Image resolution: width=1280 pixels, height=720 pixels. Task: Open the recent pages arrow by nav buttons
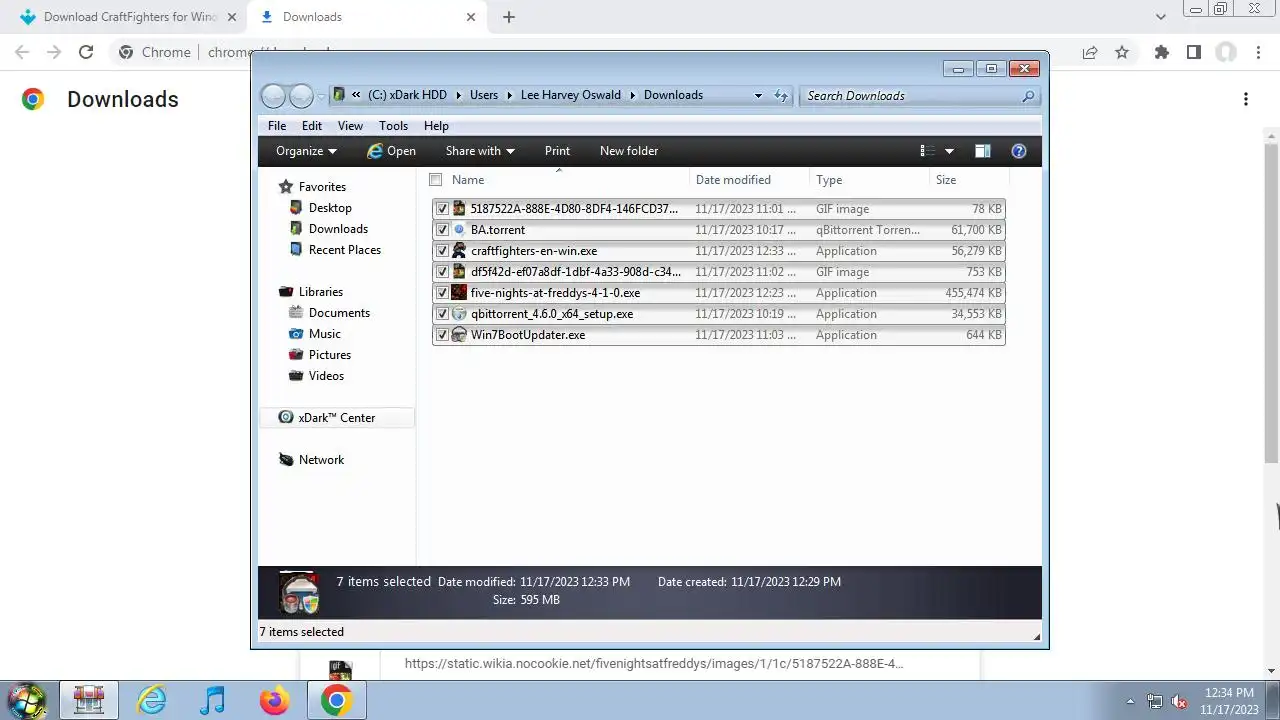click(x=321, y=96)
